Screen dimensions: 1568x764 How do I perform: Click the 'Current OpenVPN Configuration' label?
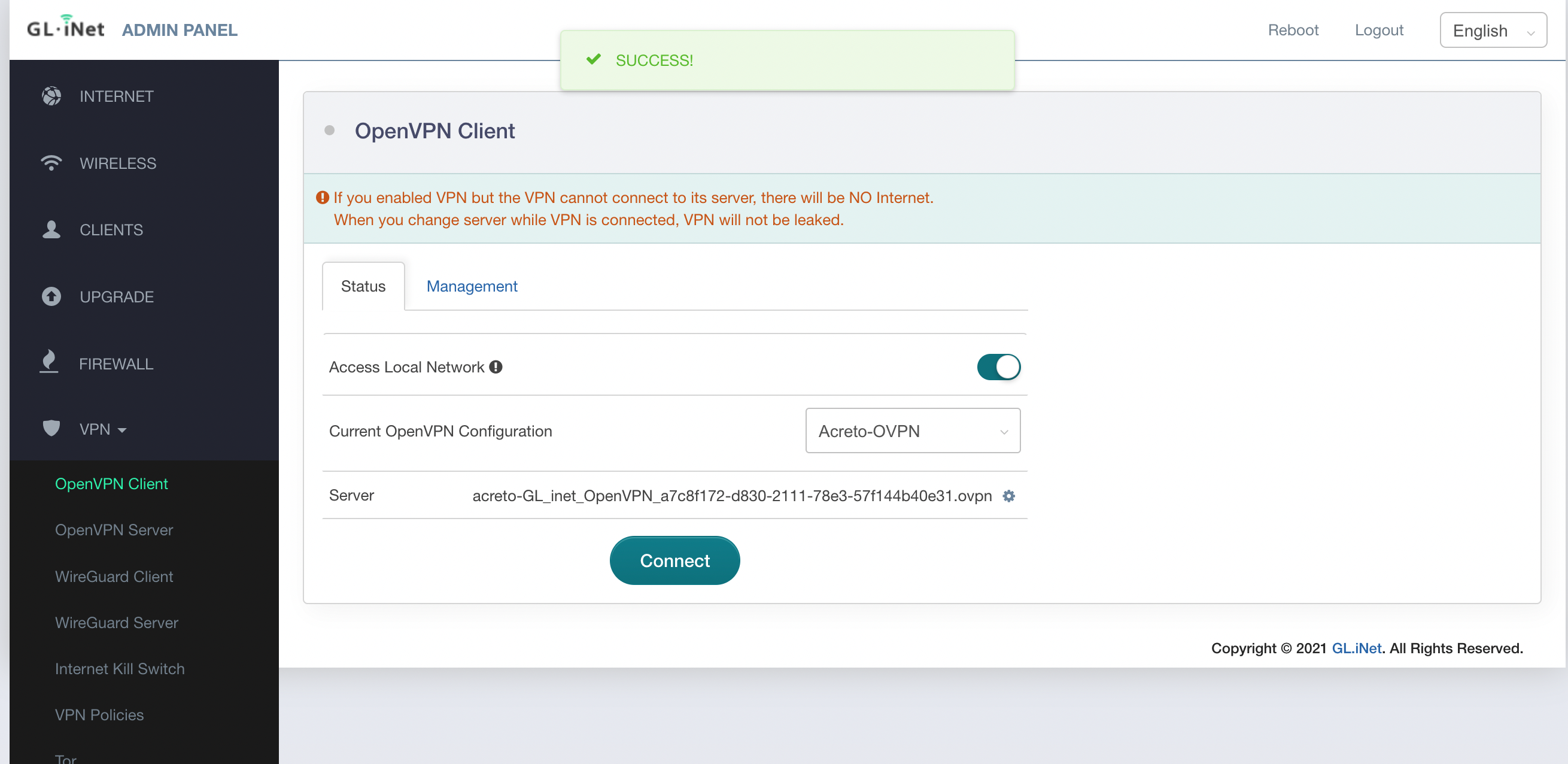pyautogui.click(x=440, y=431)
